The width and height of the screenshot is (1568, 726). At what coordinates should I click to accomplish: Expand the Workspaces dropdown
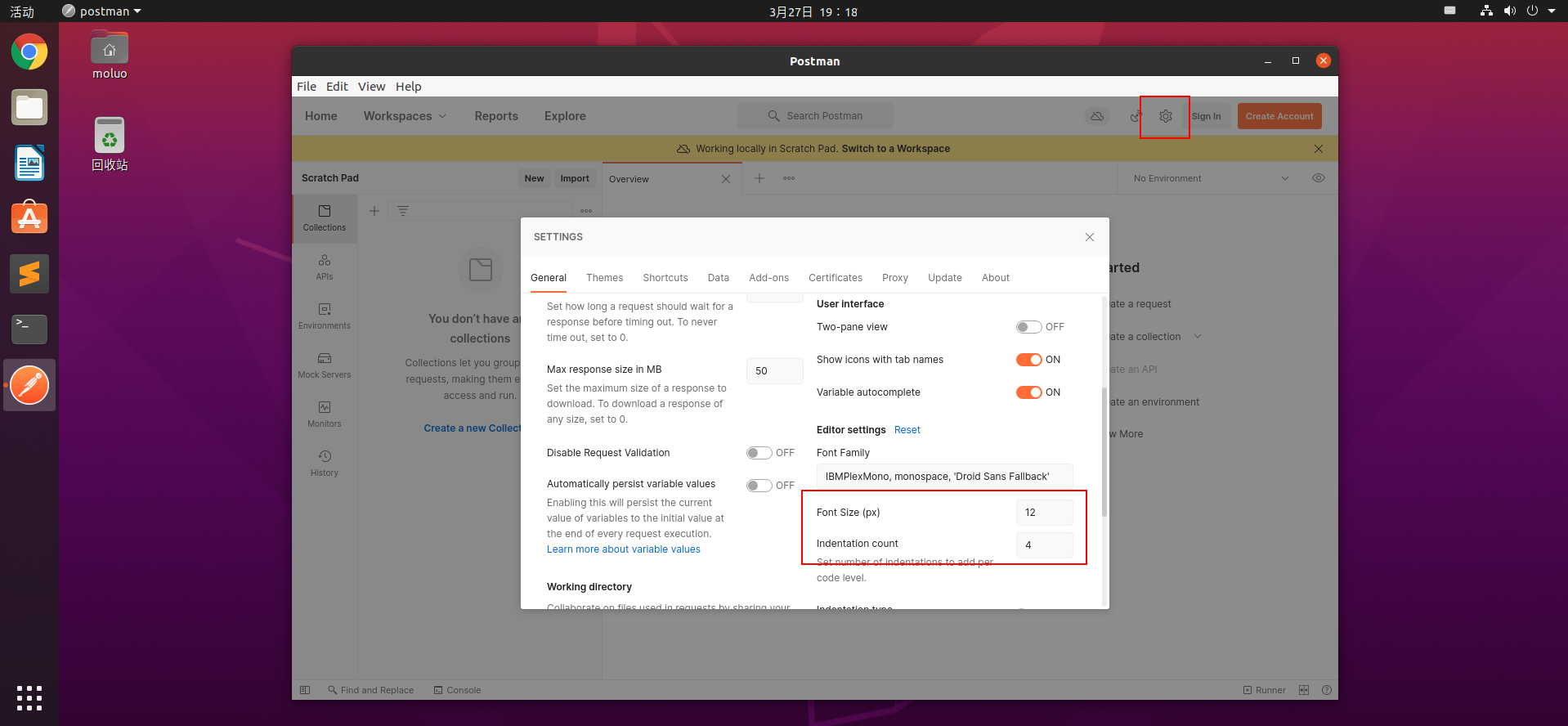[405, 116]
